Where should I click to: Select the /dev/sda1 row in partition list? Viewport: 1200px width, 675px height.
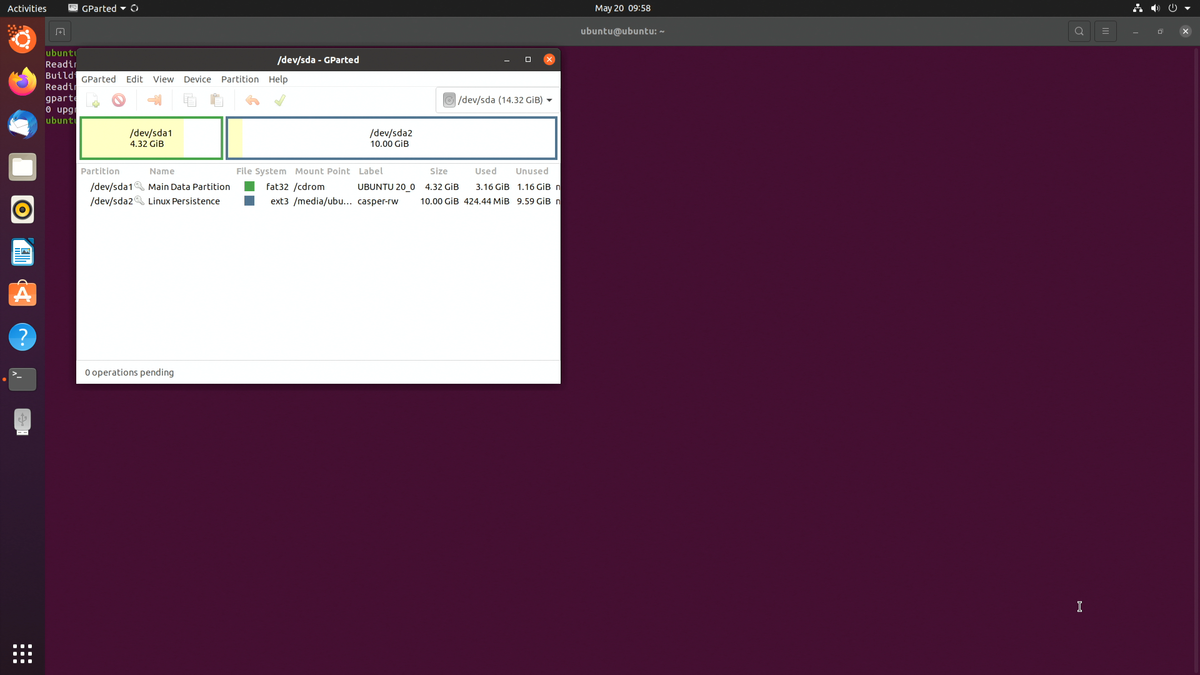tap(319, 186)
